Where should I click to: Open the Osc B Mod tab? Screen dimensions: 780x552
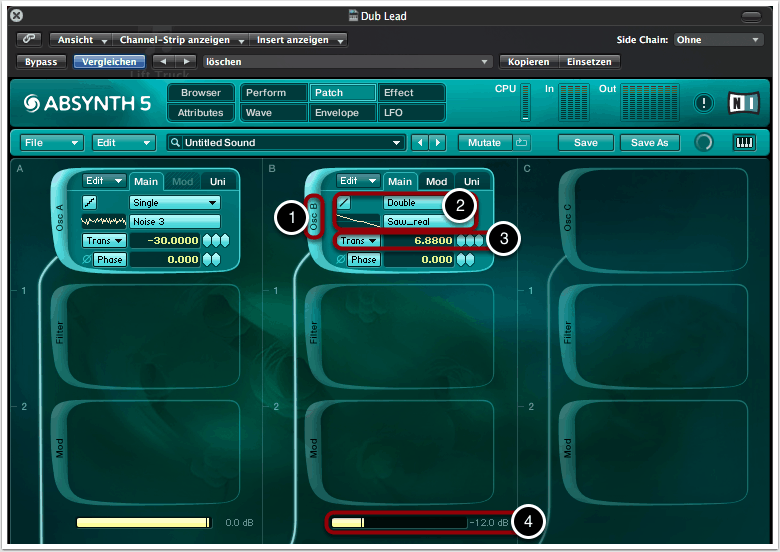tap(436, 182)
